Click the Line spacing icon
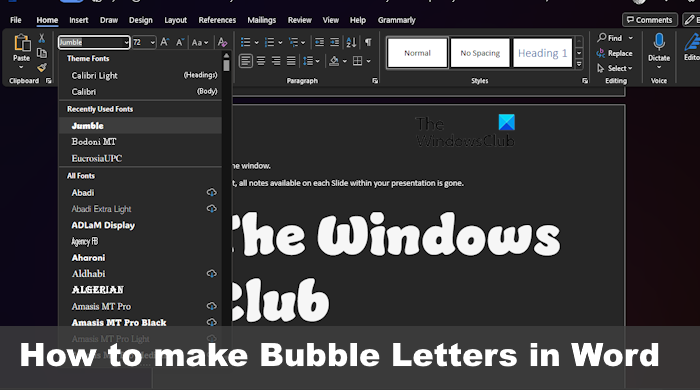The height and width of the screenshot is (390, 700). (308, 61)
